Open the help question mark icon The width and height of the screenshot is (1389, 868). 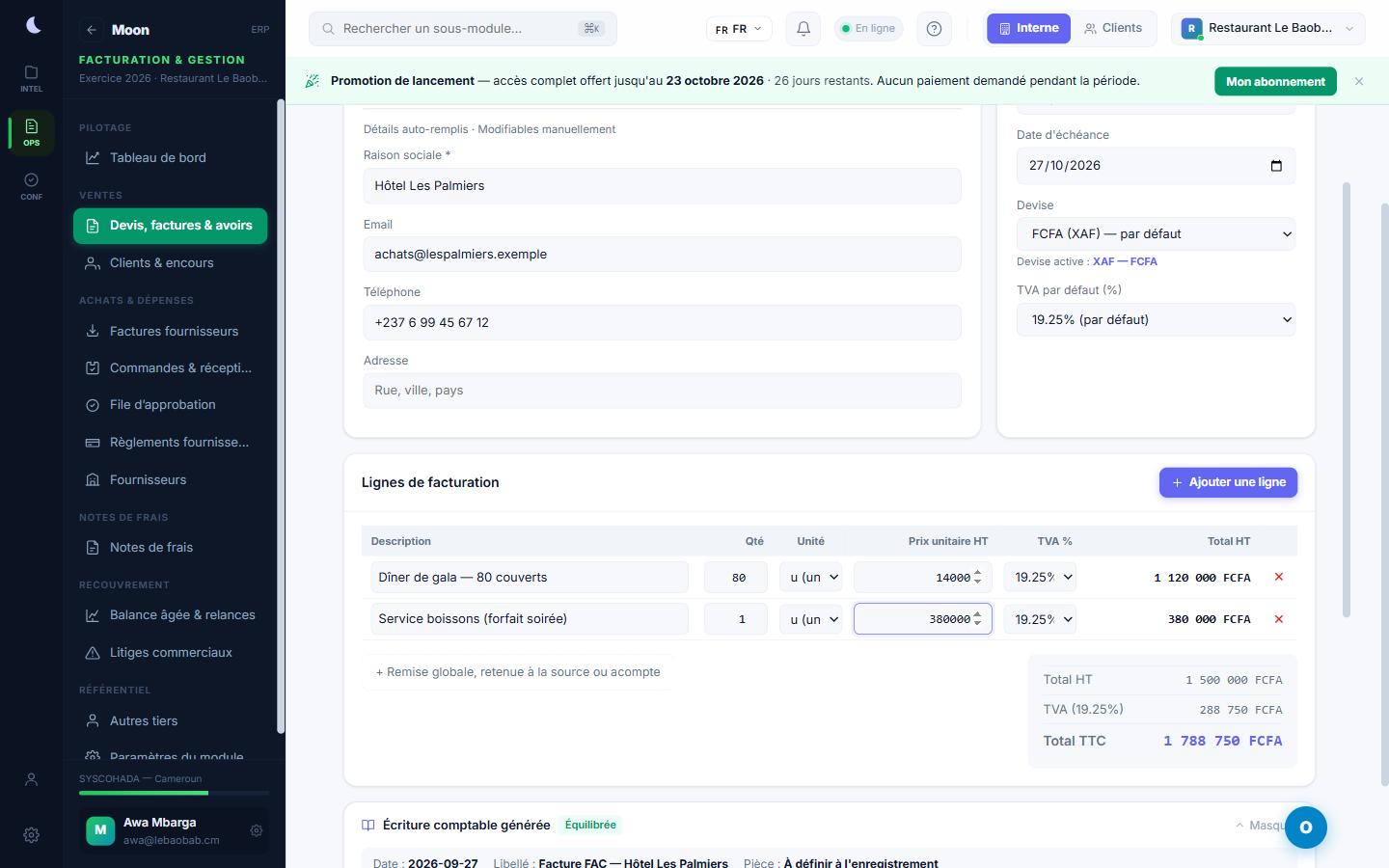[x=934, y=29]
